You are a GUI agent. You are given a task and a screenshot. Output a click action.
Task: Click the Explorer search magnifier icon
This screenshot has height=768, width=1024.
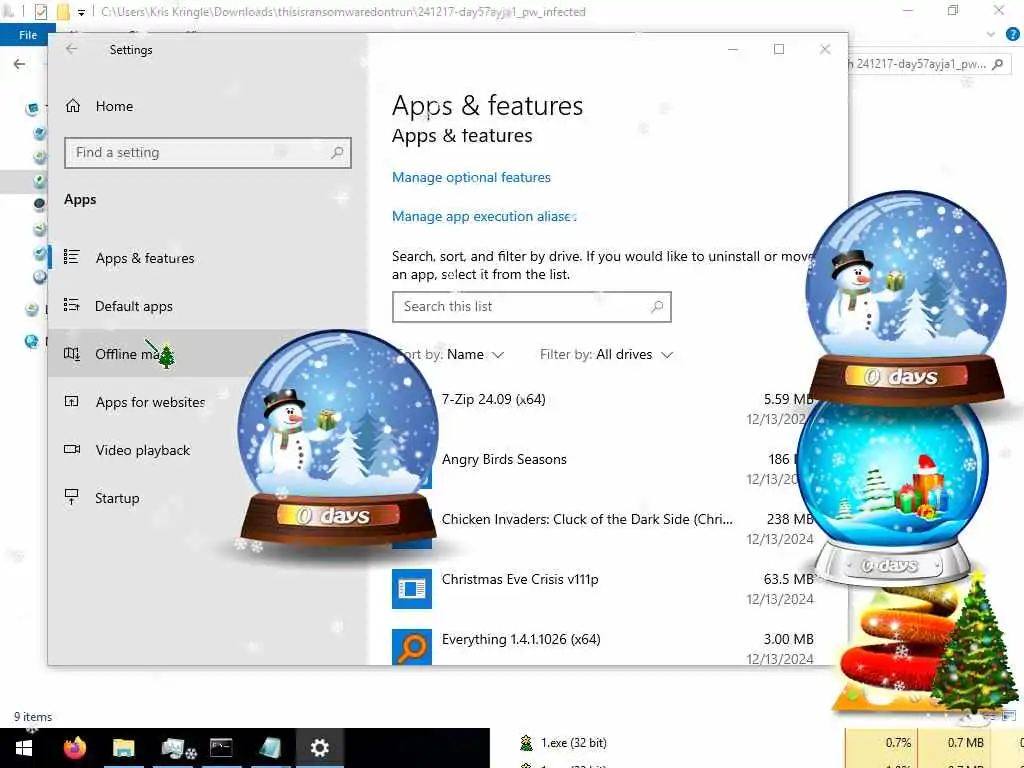coord(998,64)
